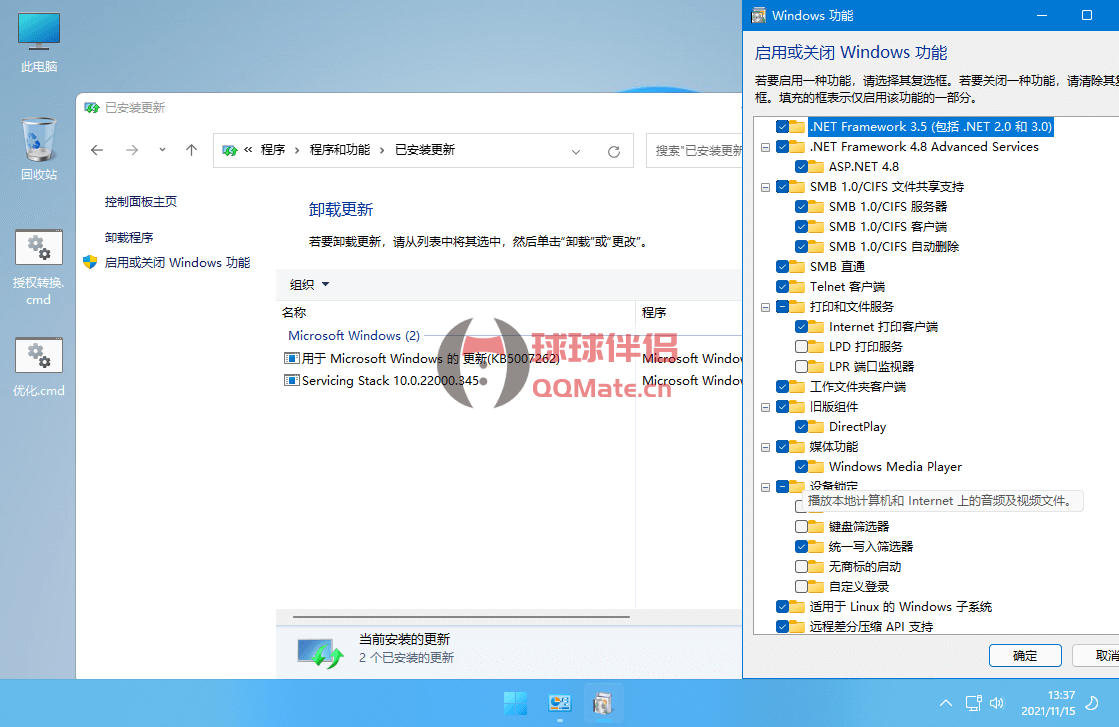Click the Windows Start button on taskbar
The image size is (1119, 727).
coord(517,704)
